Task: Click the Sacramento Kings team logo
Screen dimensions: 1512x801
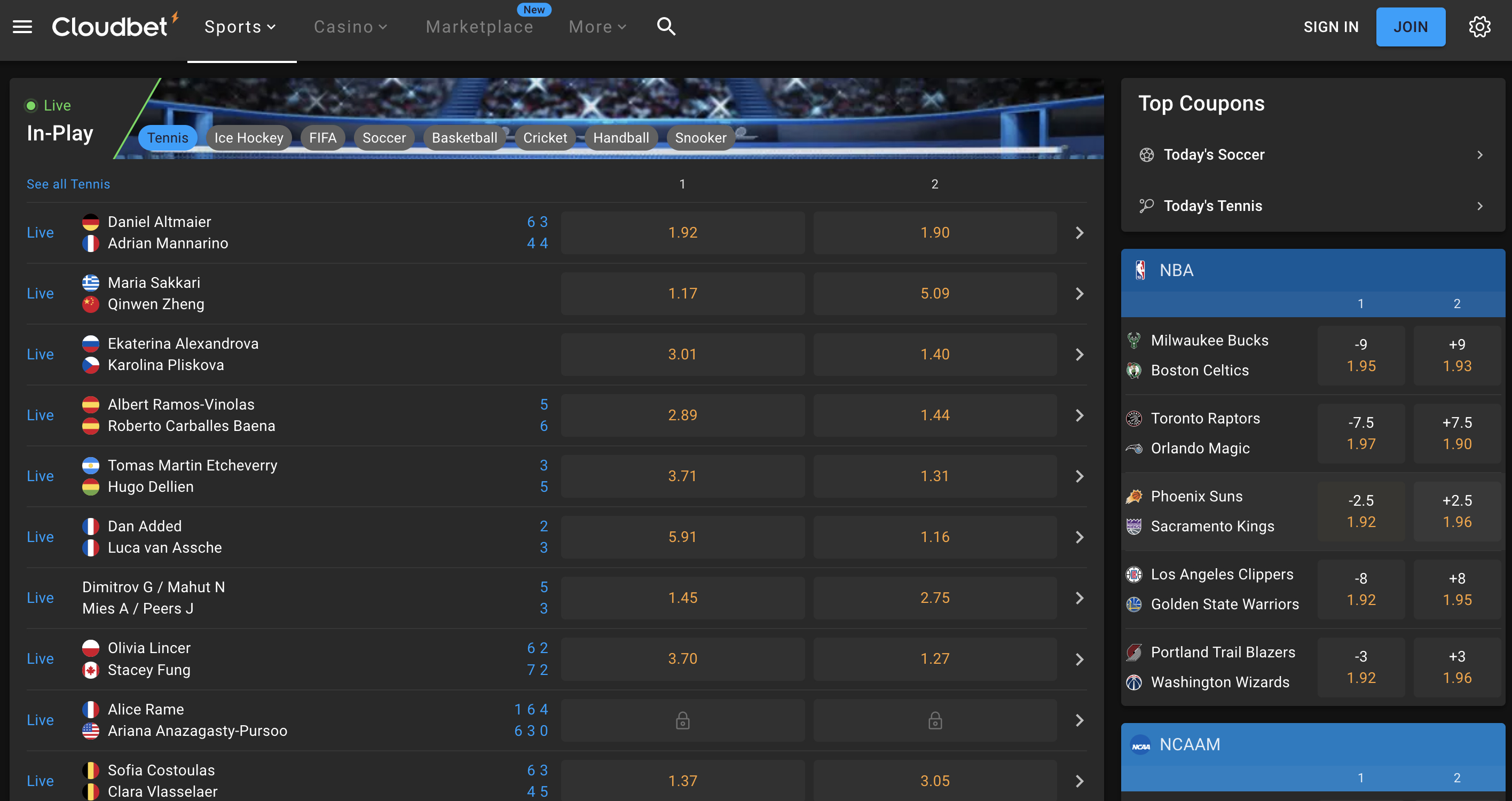Action: pos(1134,526)
